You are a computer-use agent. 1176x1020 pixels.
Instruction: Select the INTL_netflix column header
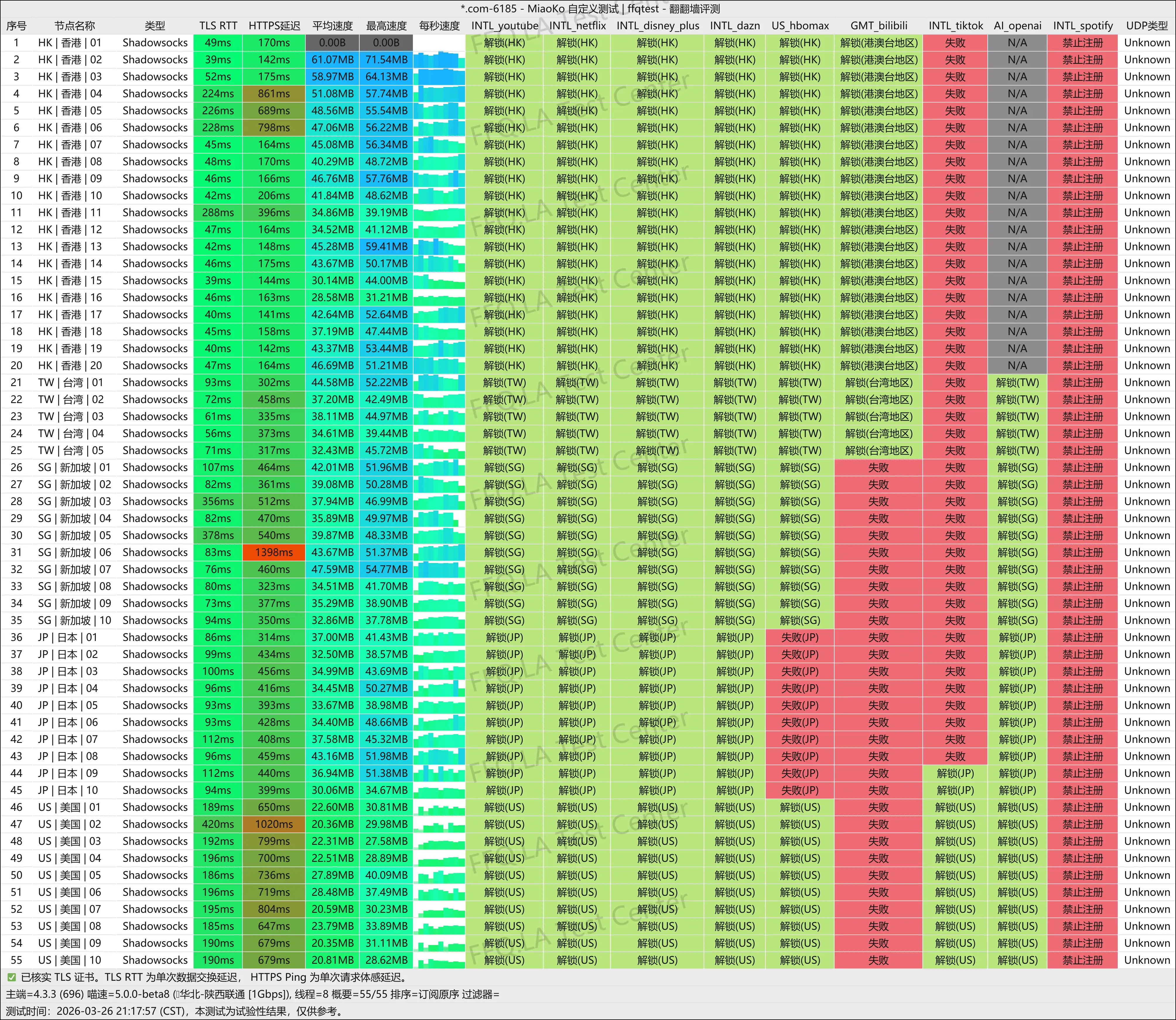point(577,25)
